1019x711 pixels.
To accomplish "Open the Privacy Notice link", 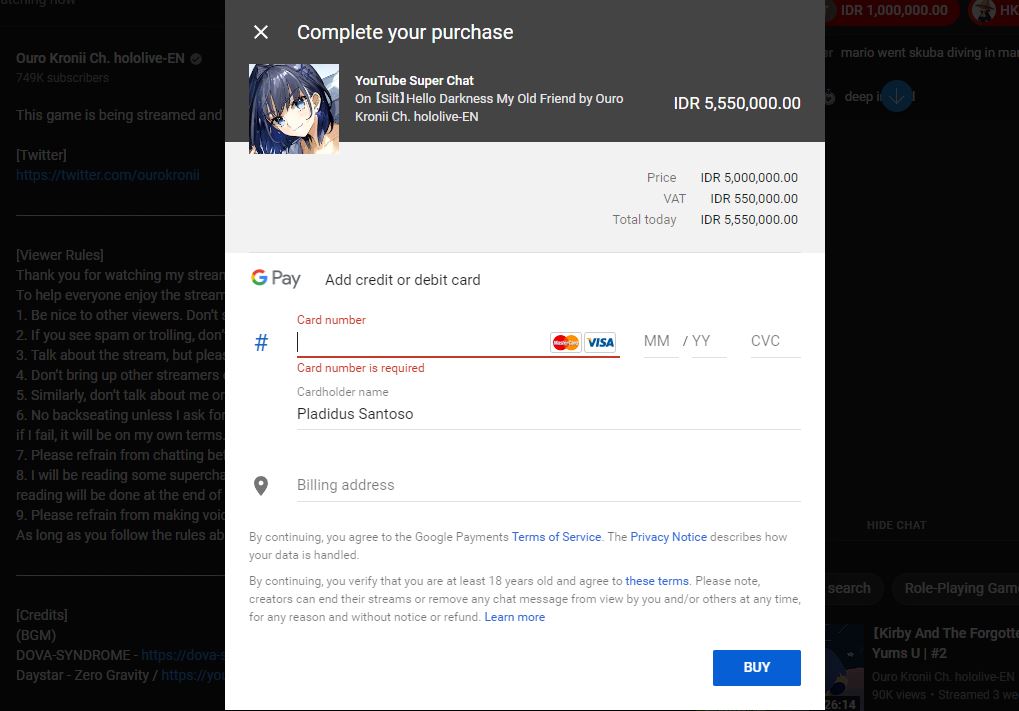I will point(668,537).
